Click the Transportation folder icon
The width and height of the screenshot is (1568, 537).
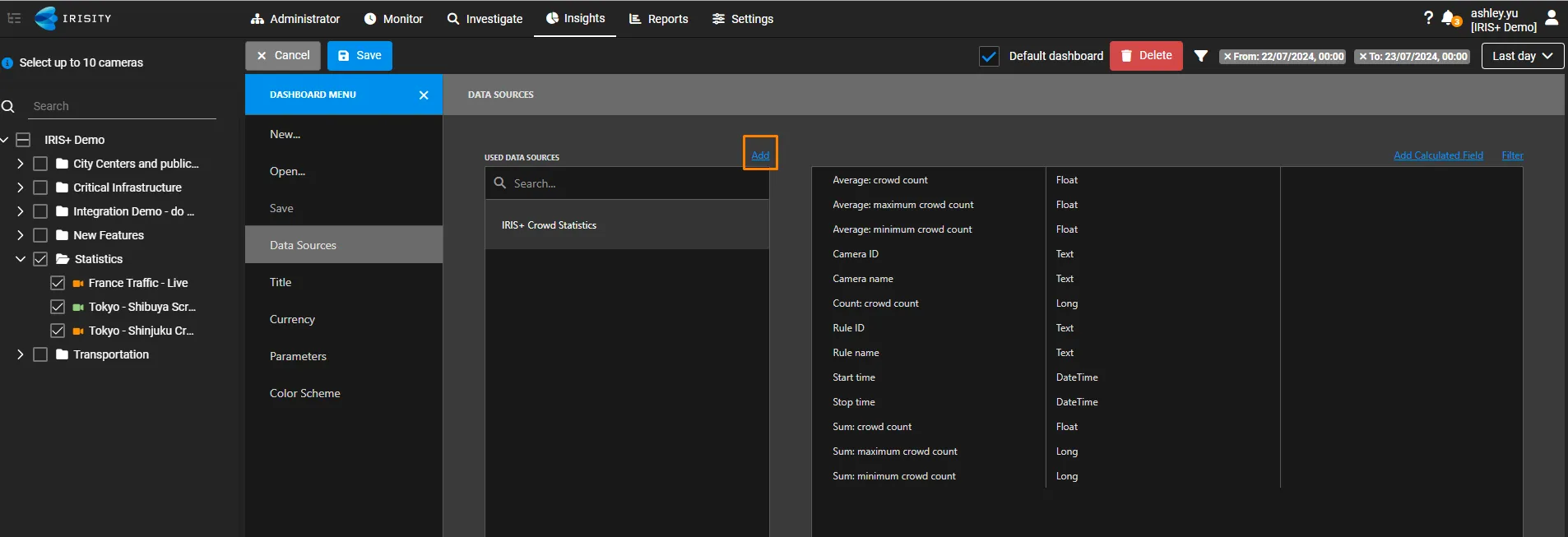click(62, 354)
